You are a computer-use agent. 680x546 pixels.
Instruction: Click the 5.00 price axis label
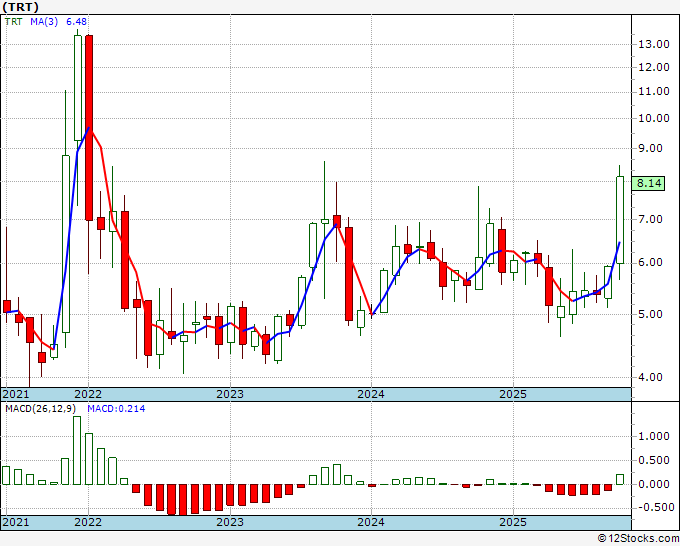pyautogui.click(x=651, y=314)
